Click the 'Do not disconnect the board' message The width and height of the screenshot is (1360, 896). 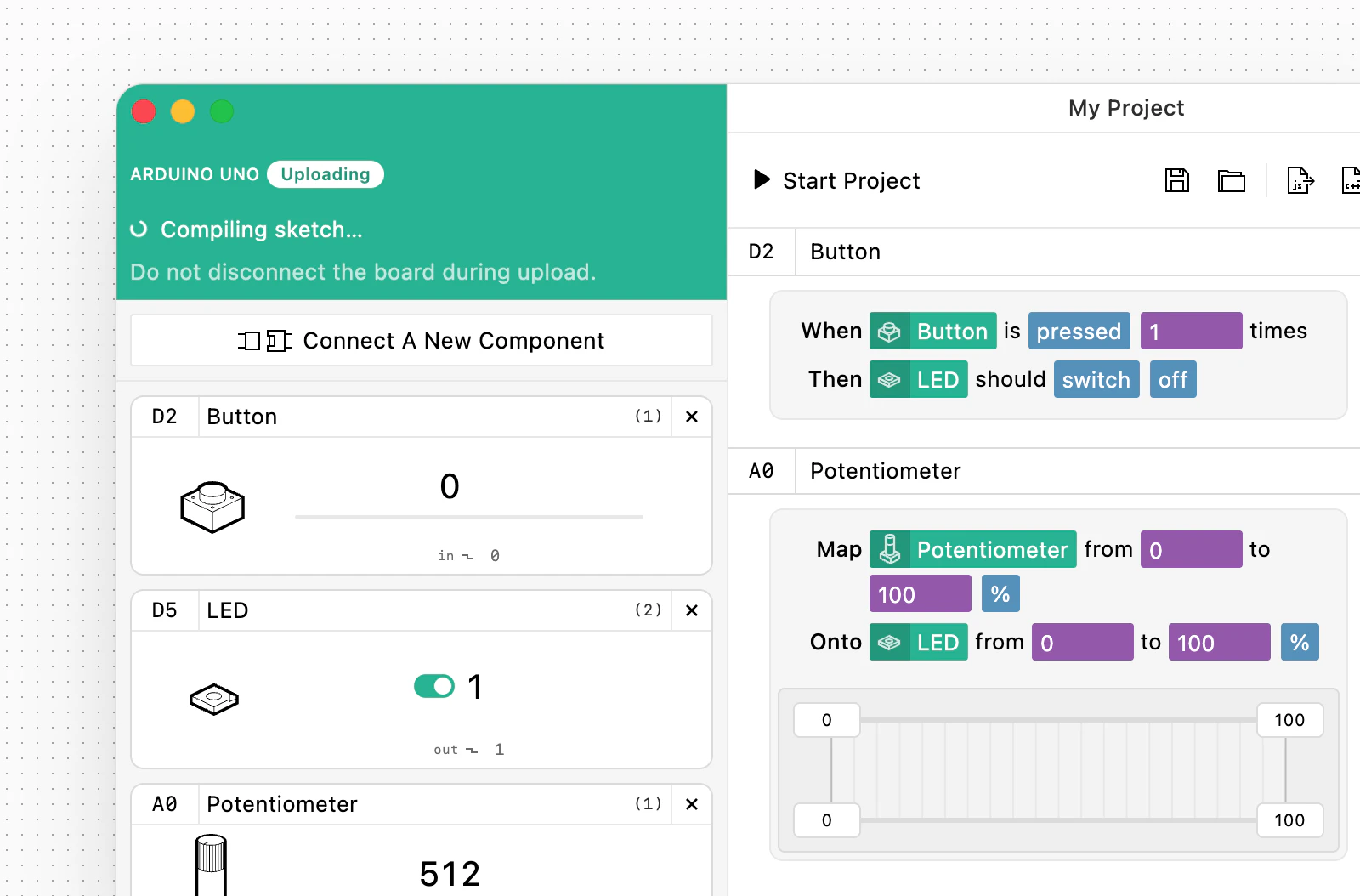point(363,272)
